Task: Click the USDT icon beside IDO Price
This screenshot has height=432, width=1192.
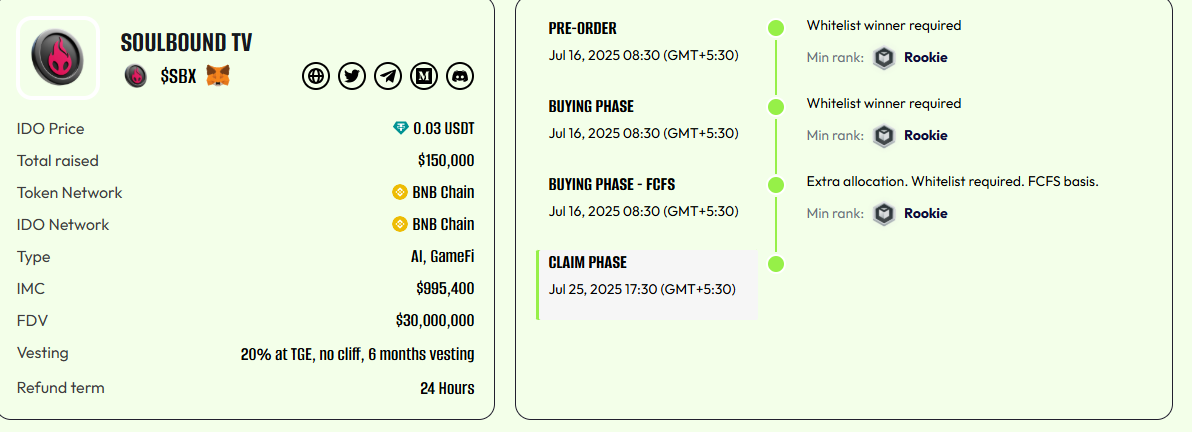Action: click(401, 128)
